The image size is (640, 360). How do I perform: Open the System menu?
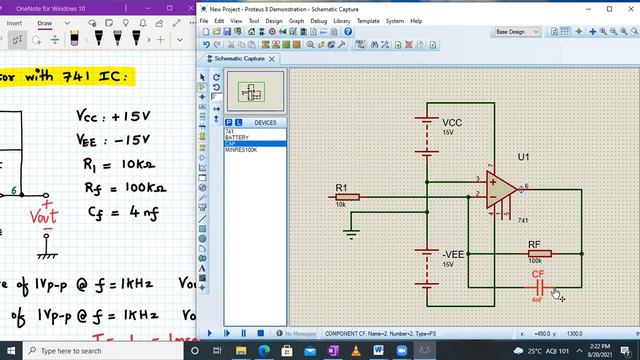click(x=395, y=21)
